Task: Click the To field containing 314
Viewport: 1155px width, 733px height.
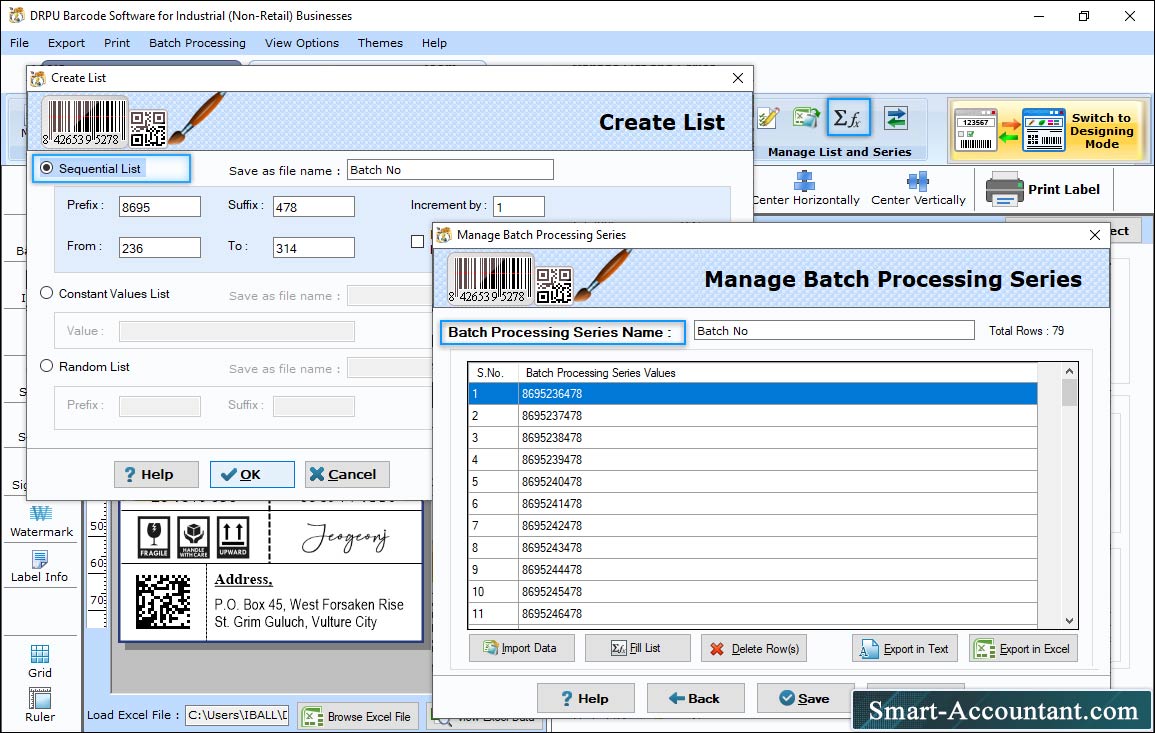Action: tap(314, 248)
